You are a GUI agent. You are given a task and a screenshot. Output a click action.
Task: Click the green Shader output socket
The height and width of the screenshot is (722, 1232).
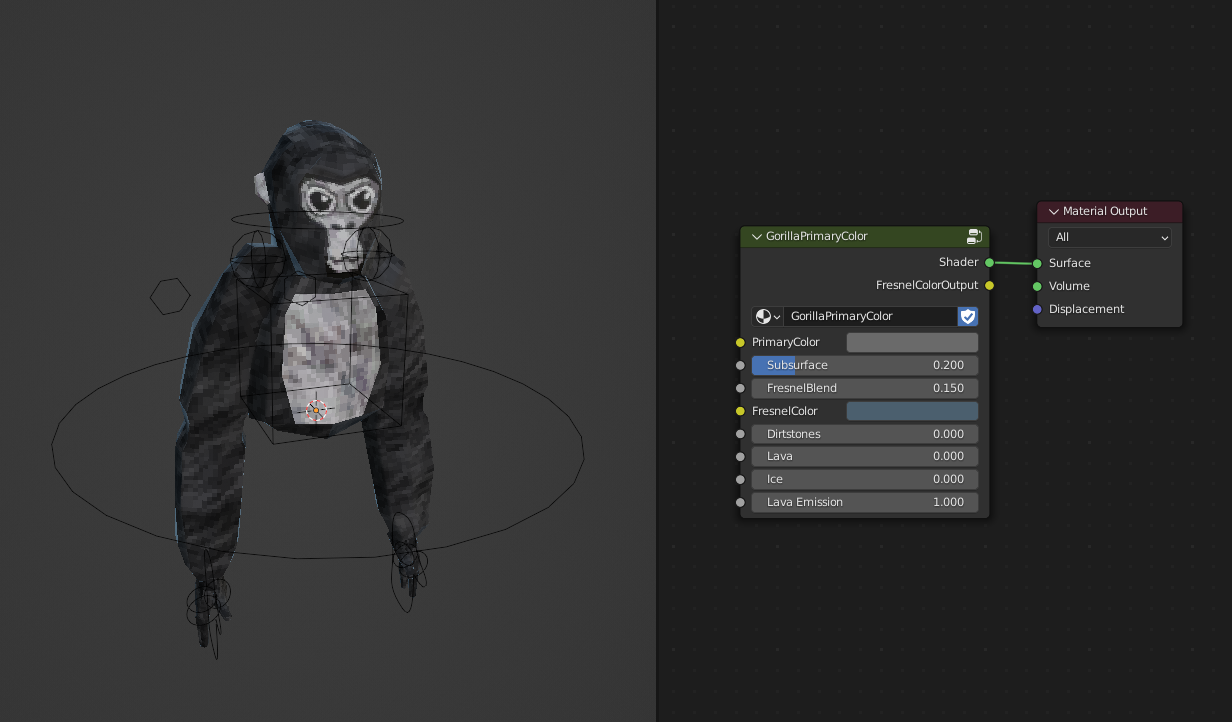tap(988, 262)
